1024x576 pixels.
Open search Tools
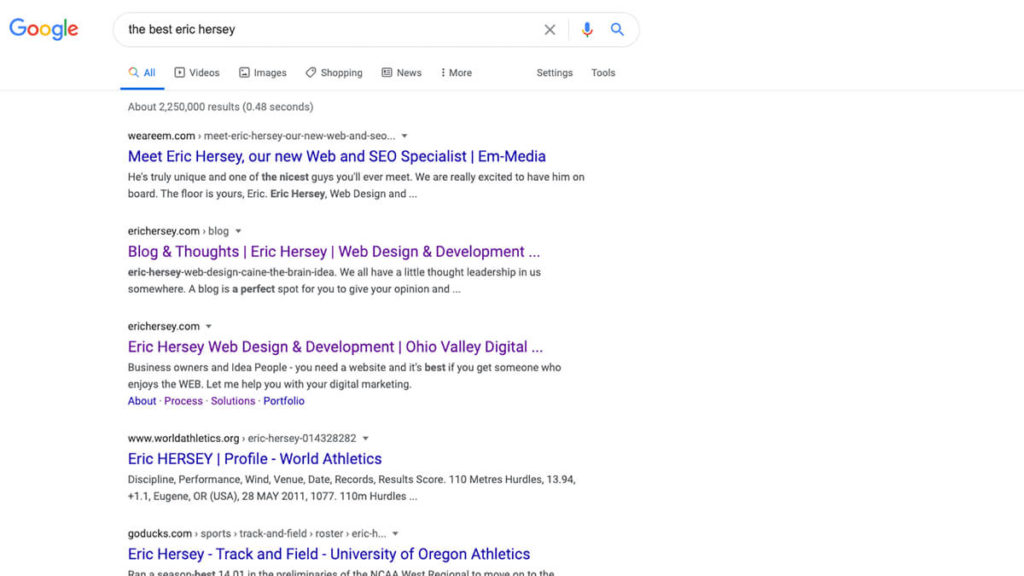pos(603,73)
